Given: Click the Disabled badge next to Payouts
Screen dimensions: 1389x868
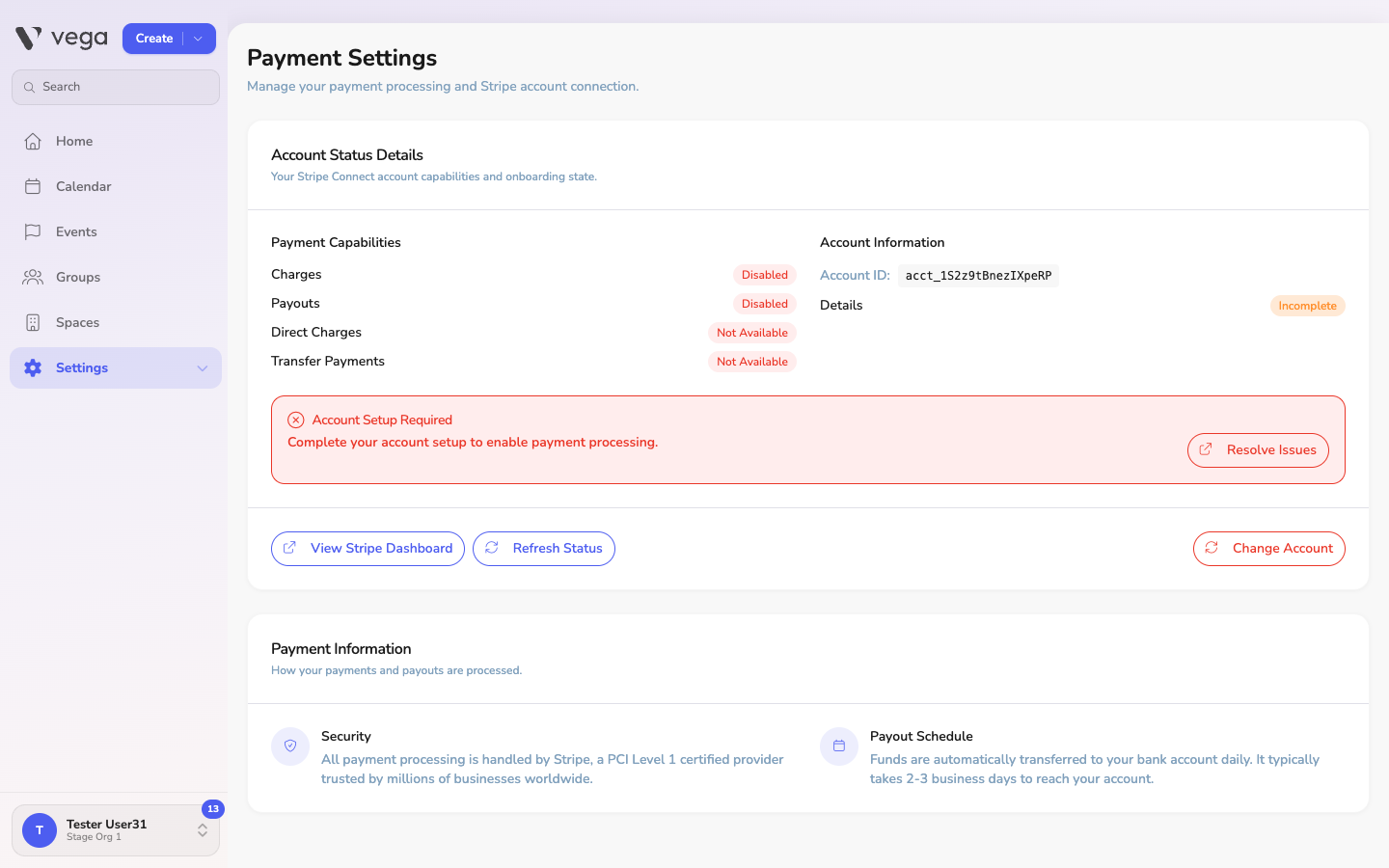Looking at the screenshot, I should (765, 304).
